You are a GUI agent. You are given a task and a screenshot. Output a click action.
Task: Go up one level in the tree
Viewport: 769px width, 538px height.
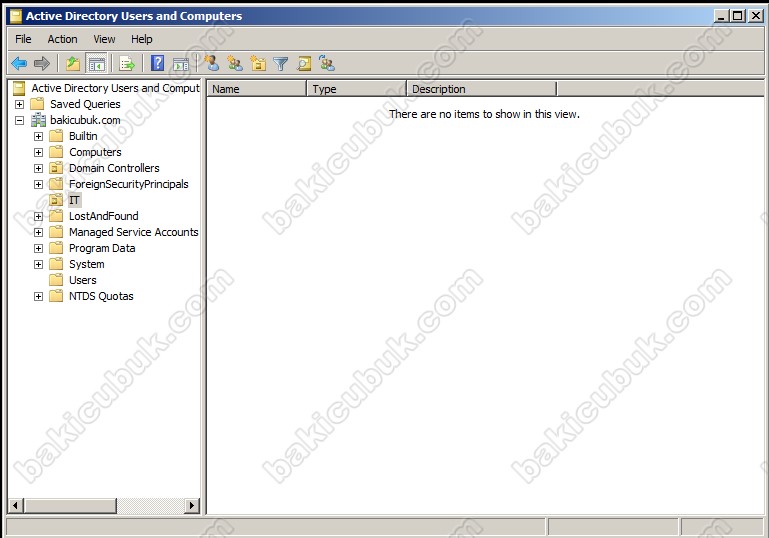(73, 63)
